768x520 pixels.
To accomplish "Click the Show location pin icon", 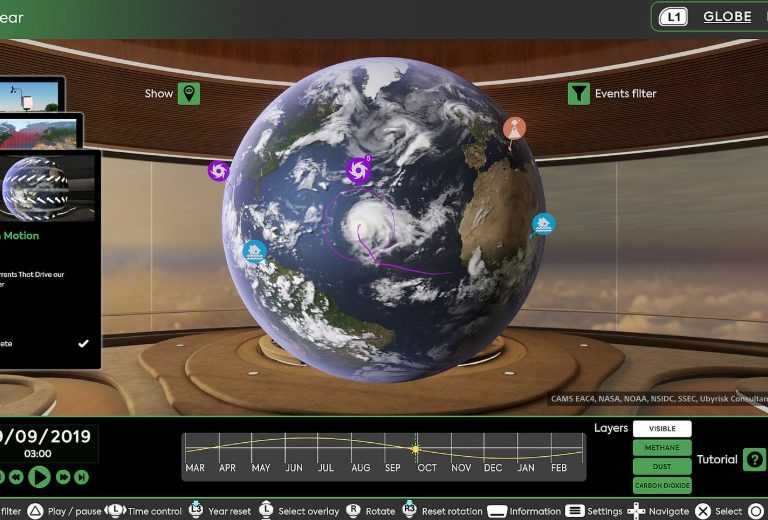I will (188, 93).
